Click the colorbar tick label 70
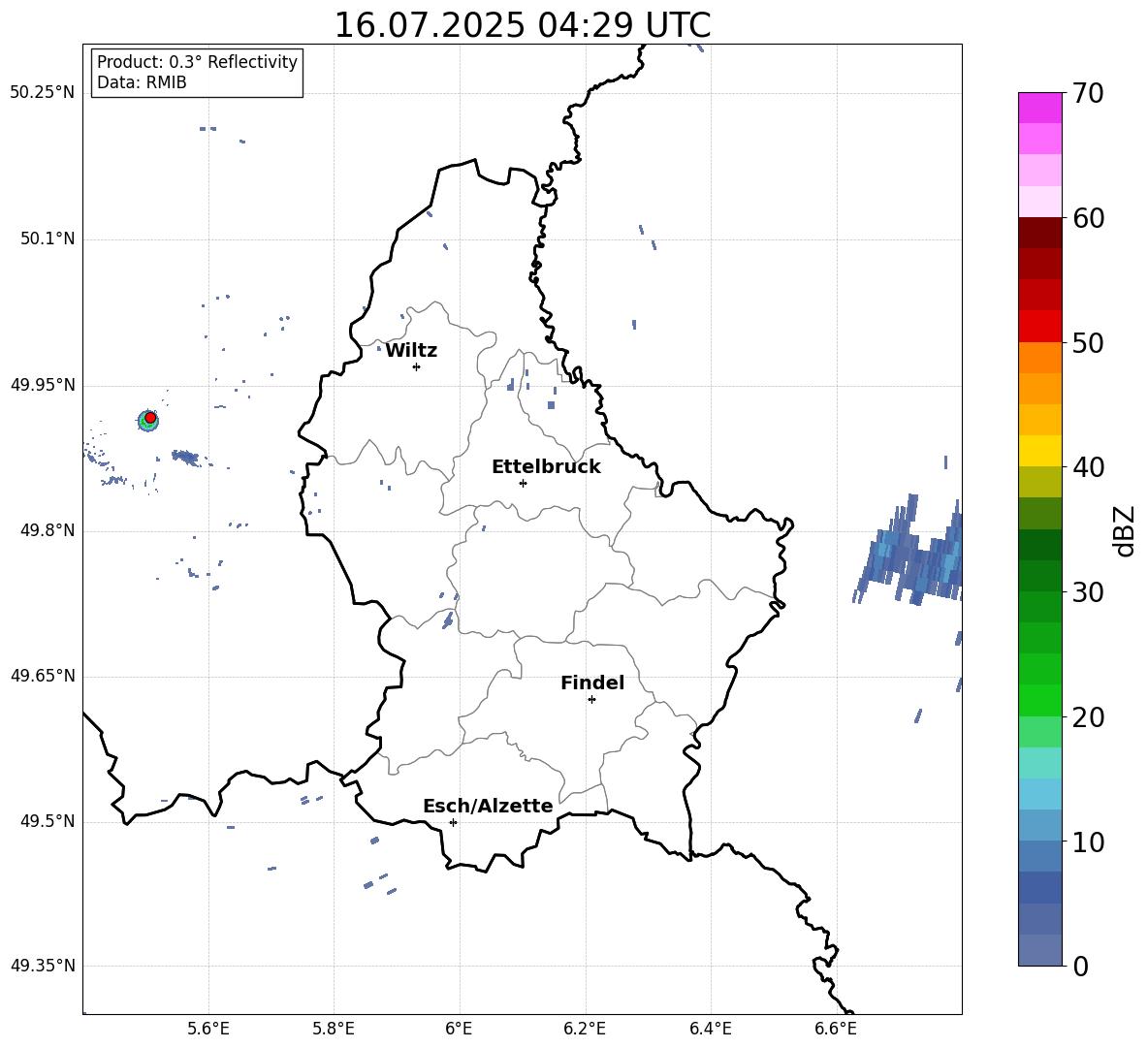 1088,94
